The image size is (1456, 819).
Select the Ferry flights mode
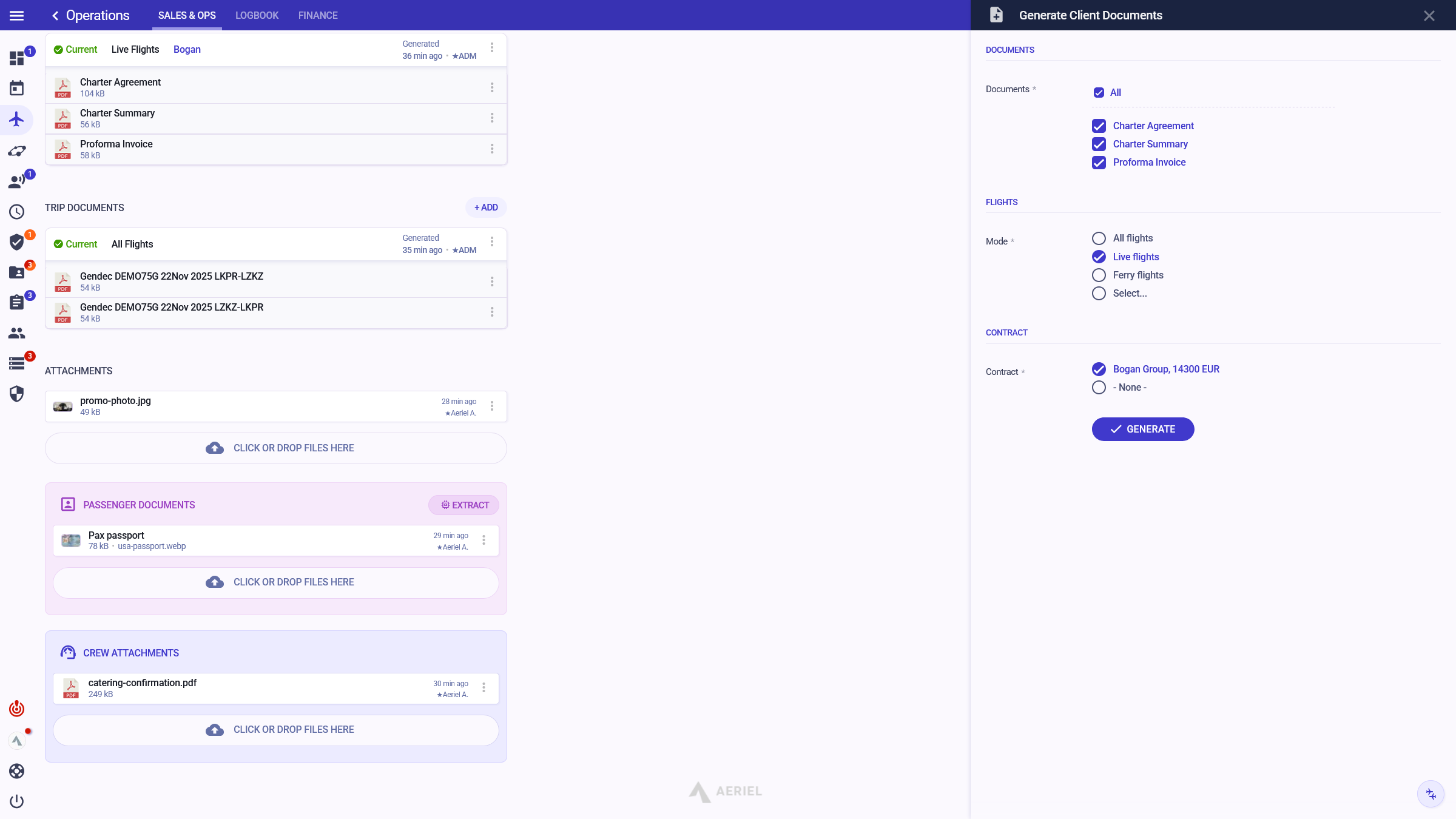click(x=1099, y=275)
